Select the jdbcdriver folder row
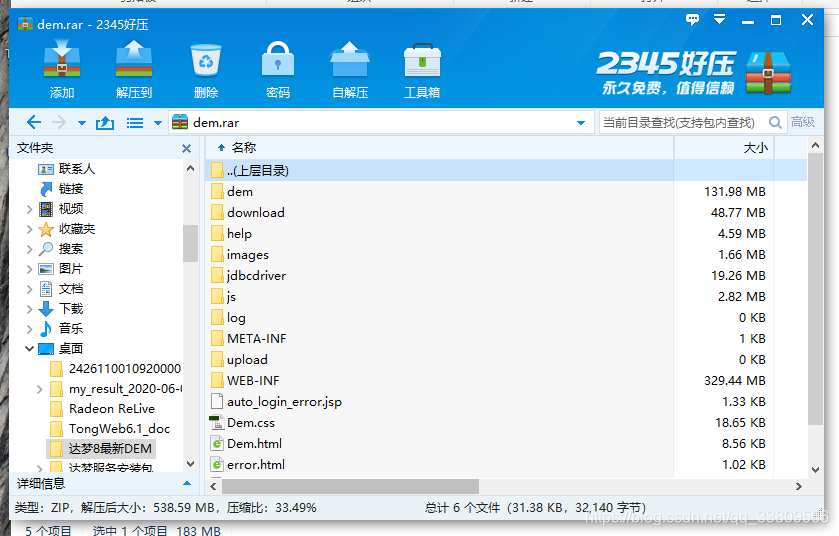Image resolution: width=839 pixels, height=536 pixels. 506,275
